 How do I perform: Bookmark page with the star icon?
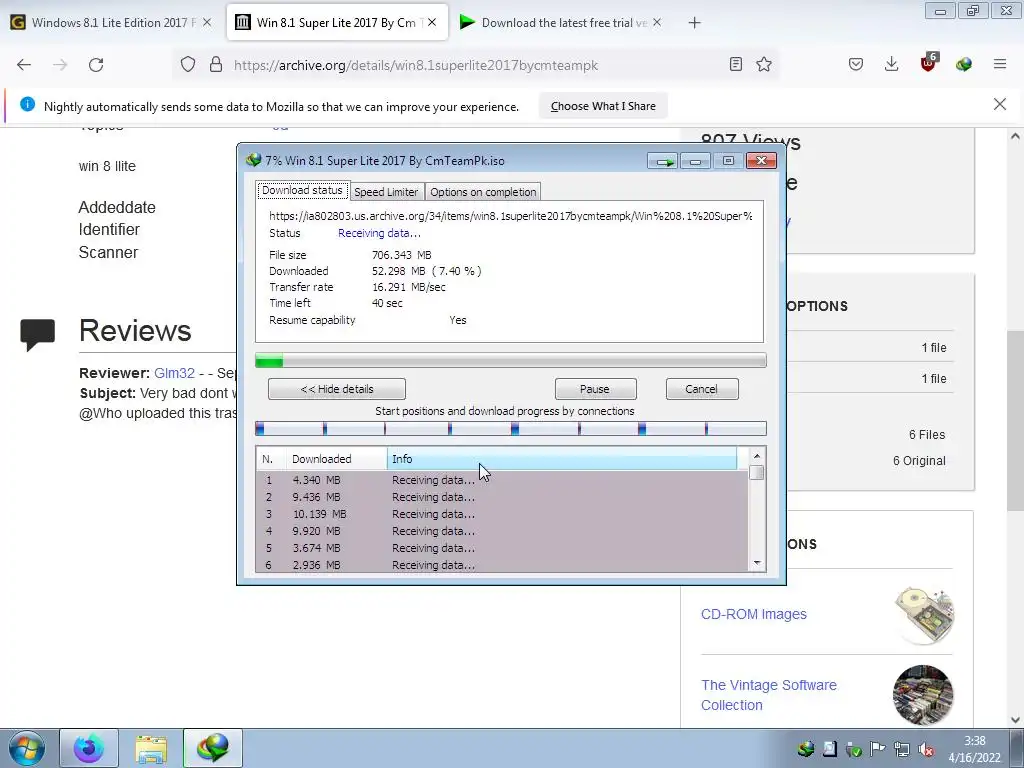tap(764, 64)
